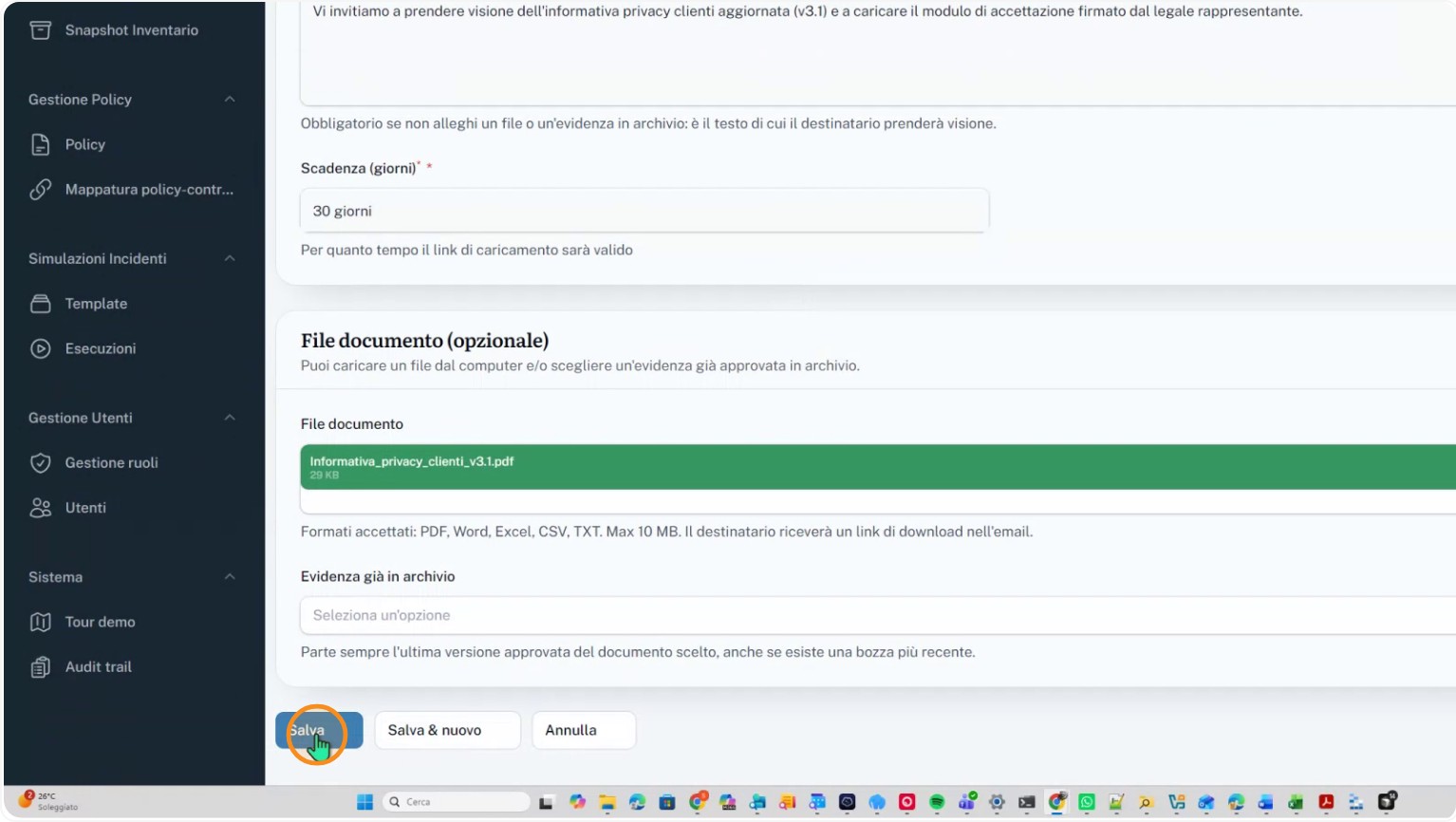1456x822 pixels.
Task: Open Adobe Acrobat from the taskbar
Action: point(1326,802)
